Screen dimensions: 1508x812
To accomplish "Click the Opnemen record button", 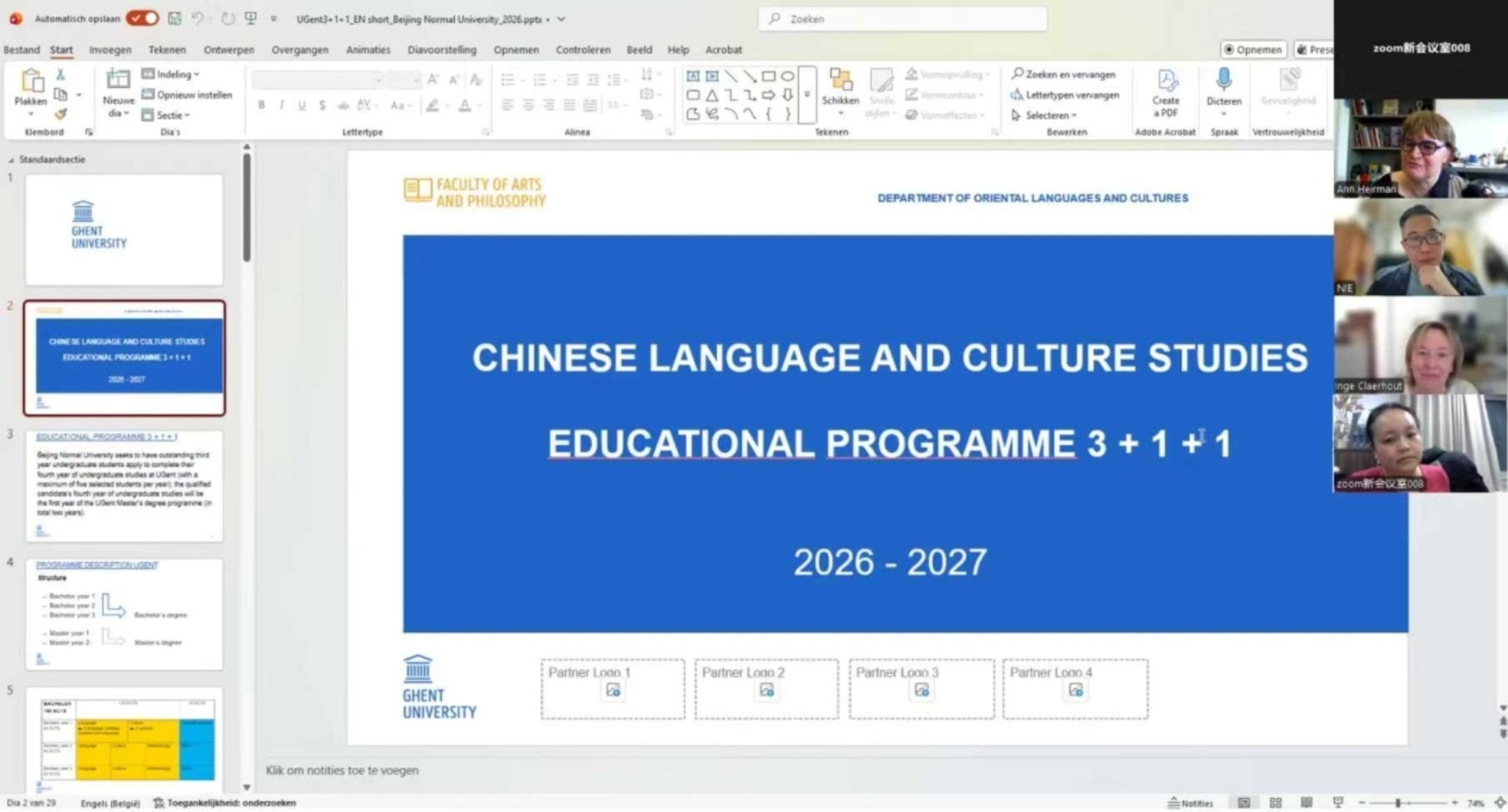I will (x=1252, y=50).
